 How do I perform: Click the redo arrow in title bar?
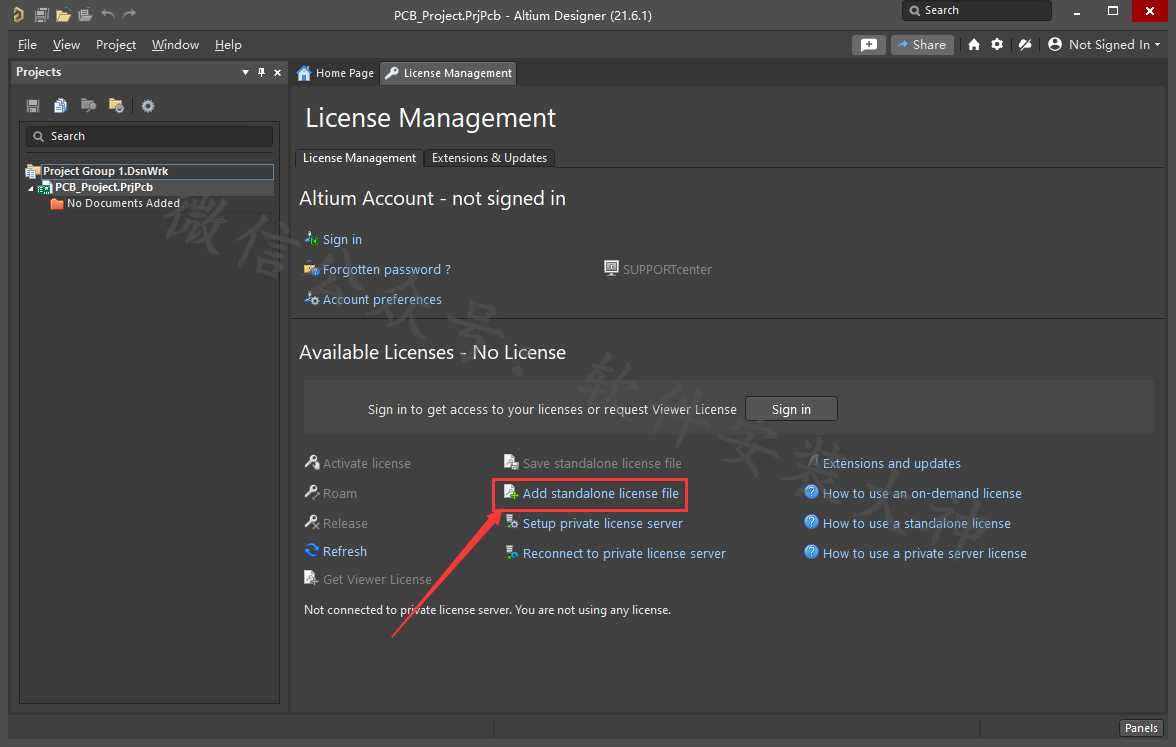130,14
